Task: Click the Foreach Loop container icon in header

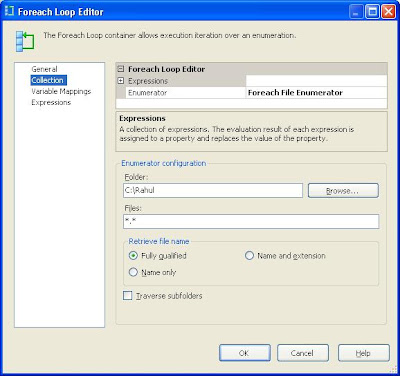Action: pyautogui.click(x=25, y=41)
